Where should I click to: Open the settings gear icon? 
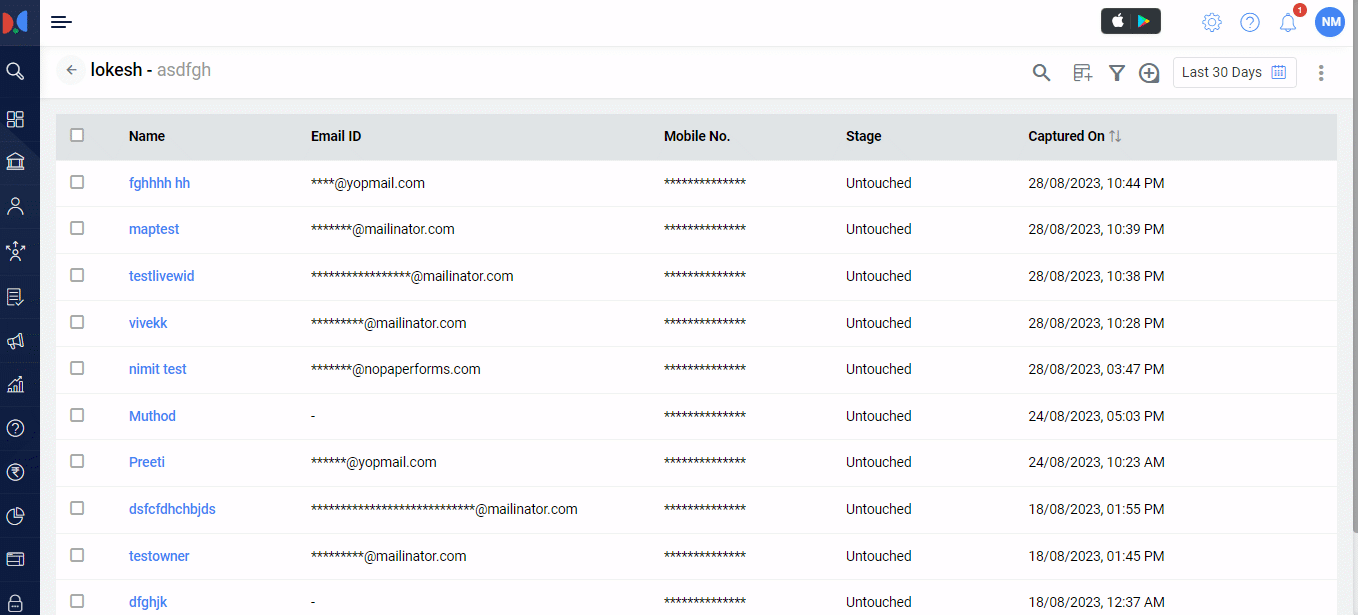click(1211, 22)
